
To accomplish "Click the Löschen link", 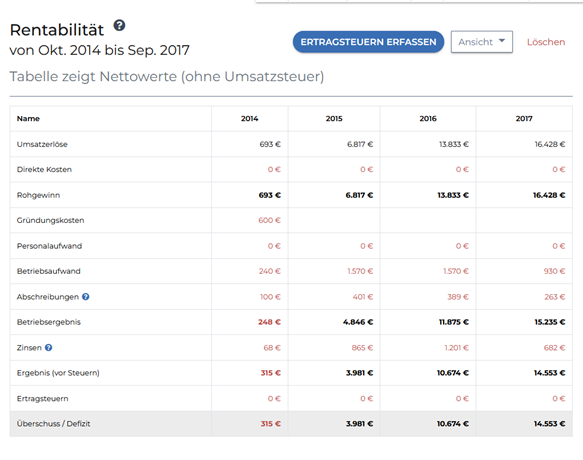I will click(x=546, y=42).
